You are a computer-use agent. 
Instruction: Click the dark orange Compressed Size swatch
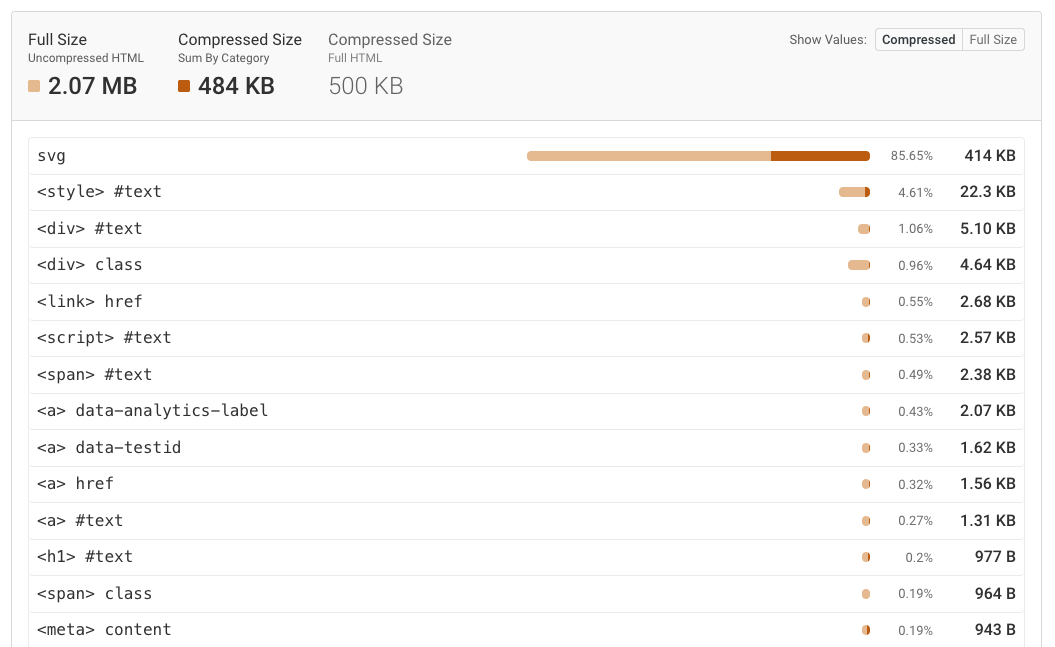tap(183, 87)
